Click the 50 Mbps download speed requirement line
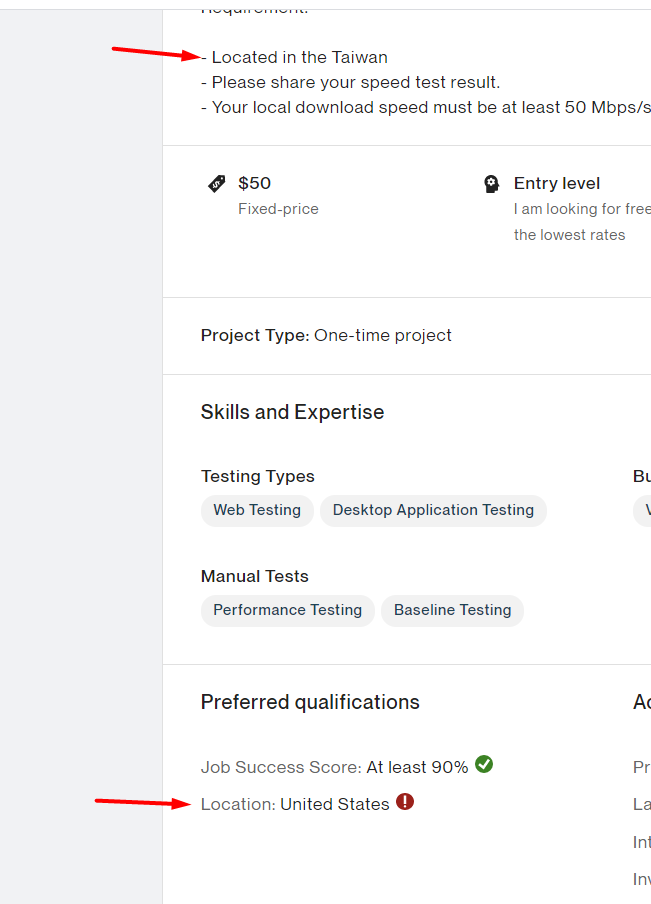This screenshot has width=651, height=904. [426, 108]
